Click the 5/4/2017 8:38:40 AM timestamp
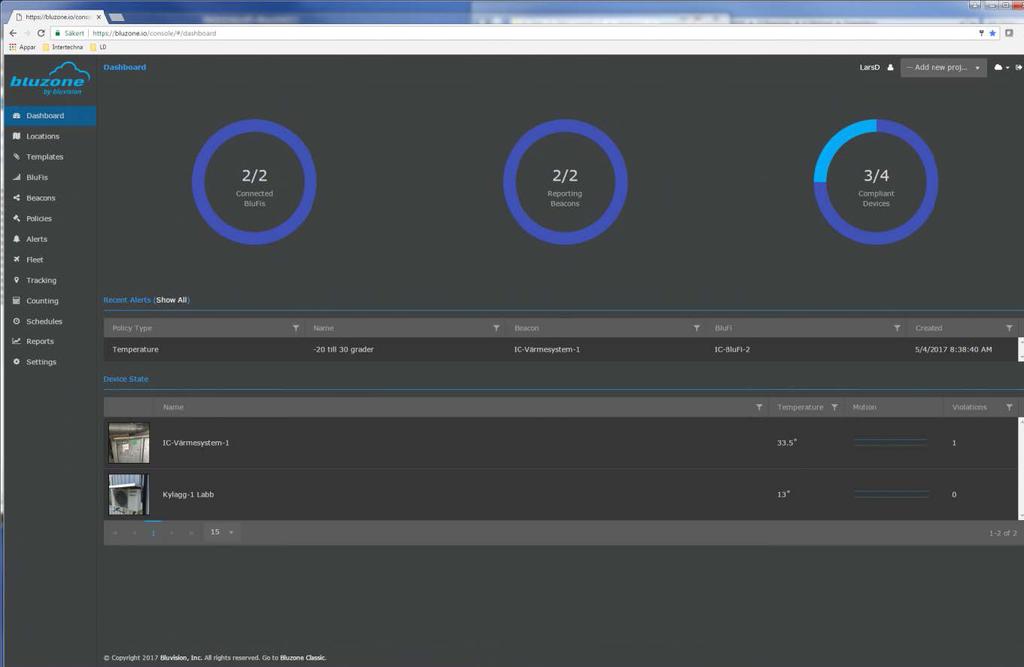 point(953,350)
